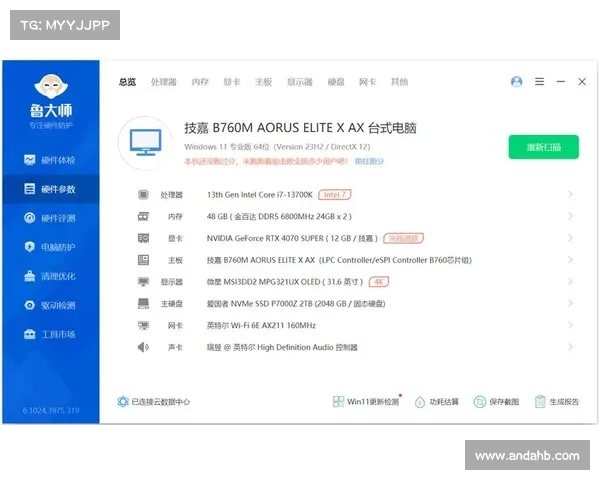Screen dimensions: 600x480
Task: Click the cloud data center connection icon
Action: 123,402
